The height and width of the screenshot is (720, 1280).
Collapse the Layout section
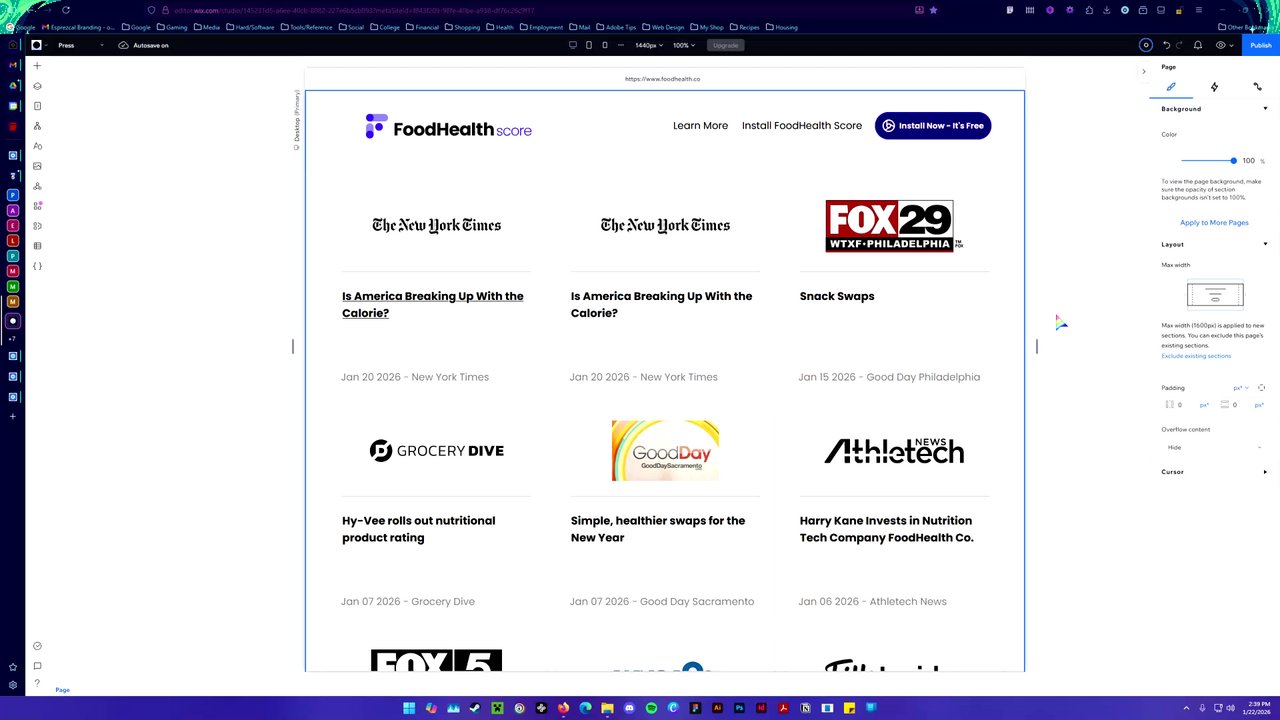point(1265,244)
